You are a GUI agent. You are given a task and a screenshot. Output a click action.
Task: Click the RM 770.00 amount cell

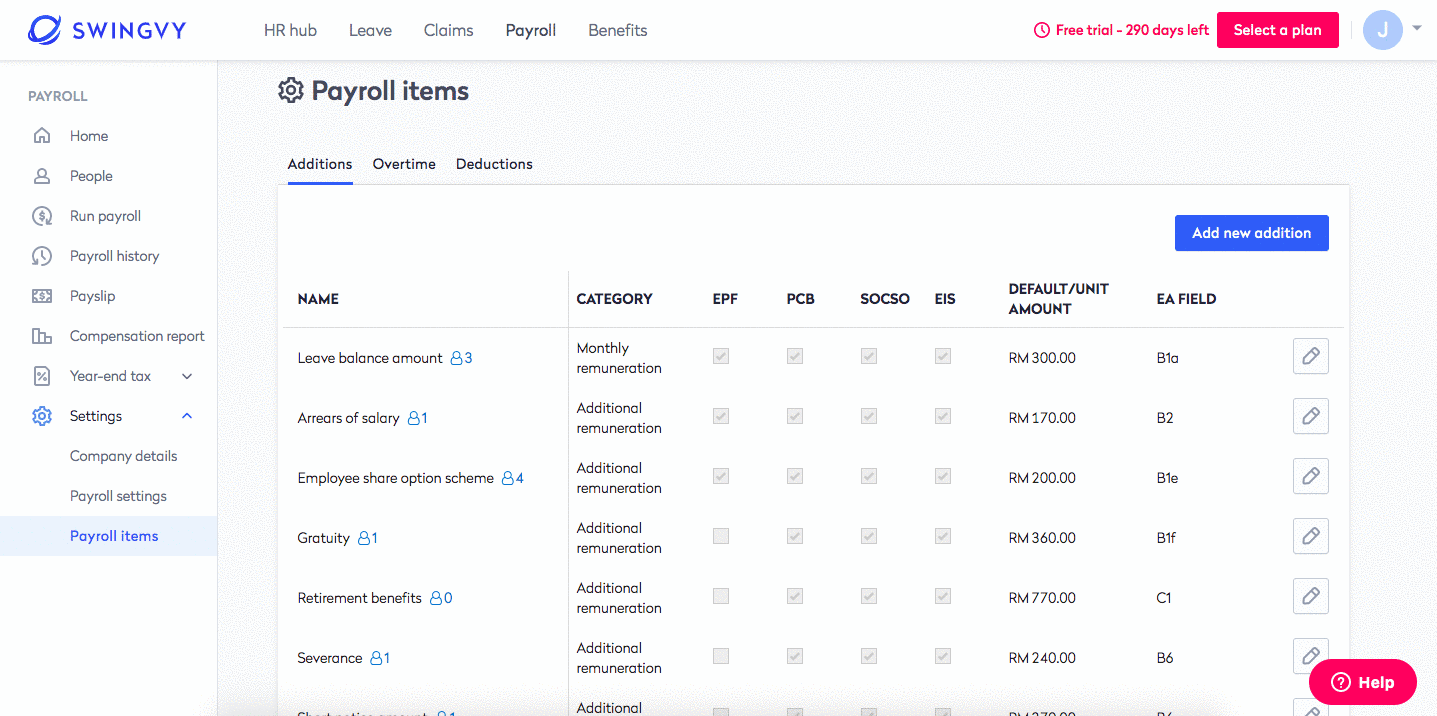tap(1042, 598)
